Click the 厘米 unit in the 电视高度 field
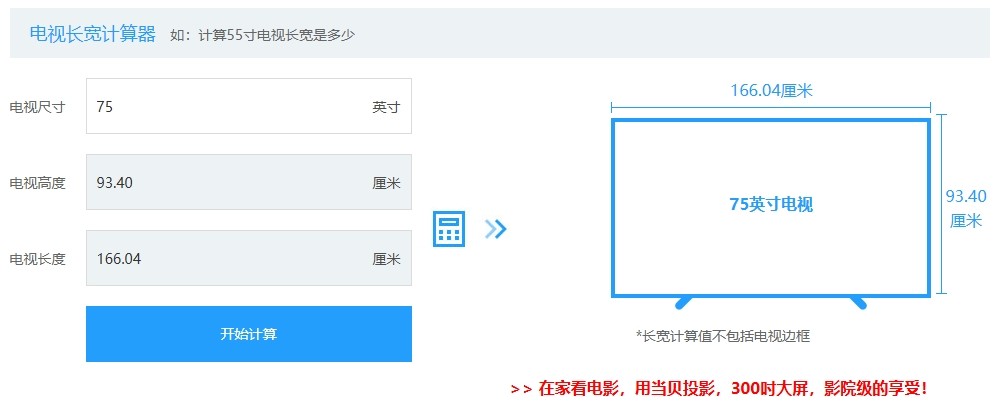The height and width of the screenshot is (419, 996). click(x=386, y=183)
